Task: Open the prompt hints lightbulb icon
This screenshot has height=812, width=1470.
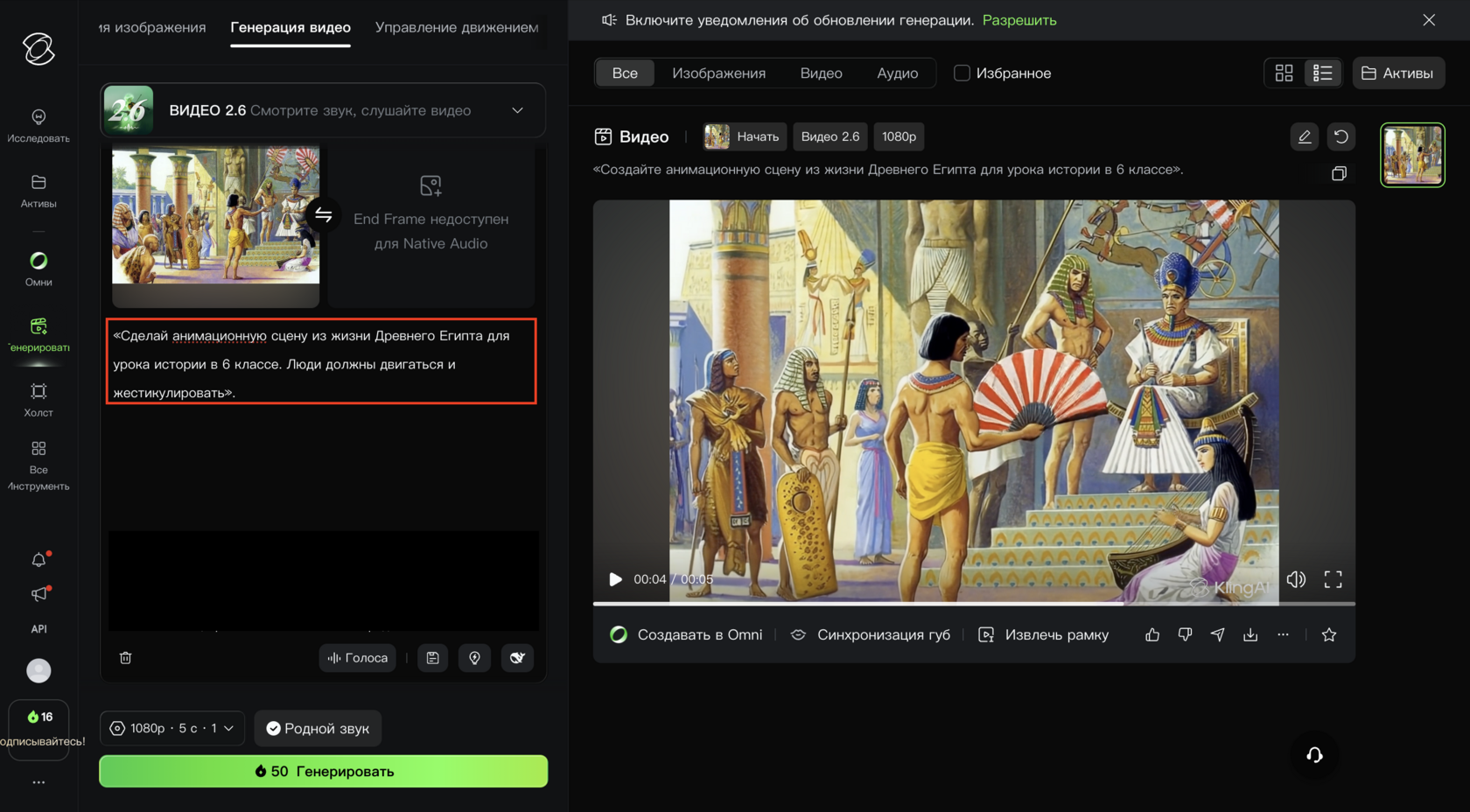Action: pos(474,658)
